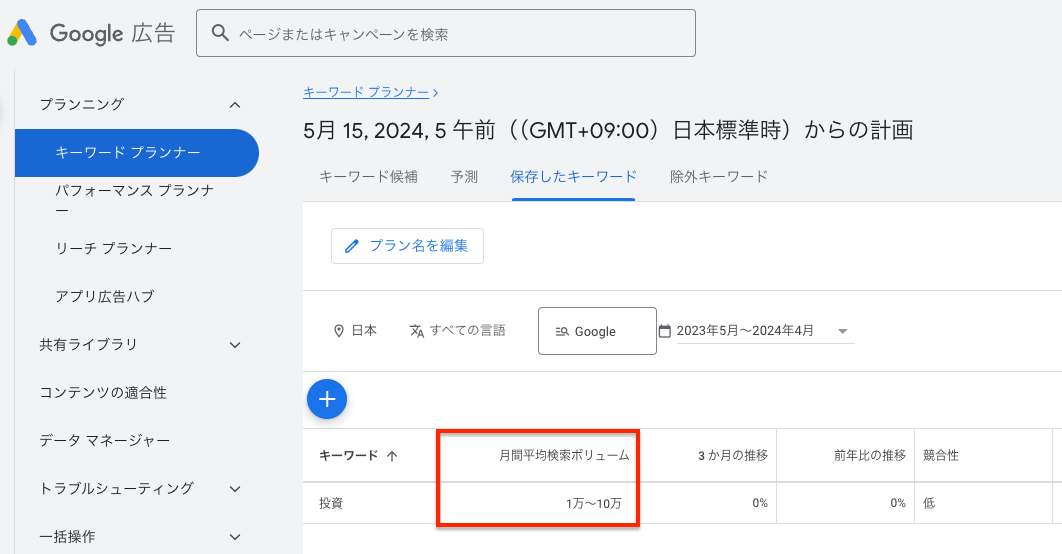Viewport: 1062px width, 554px height.
Task: Click the プラン名を編集 button
Action: [407, 246]
